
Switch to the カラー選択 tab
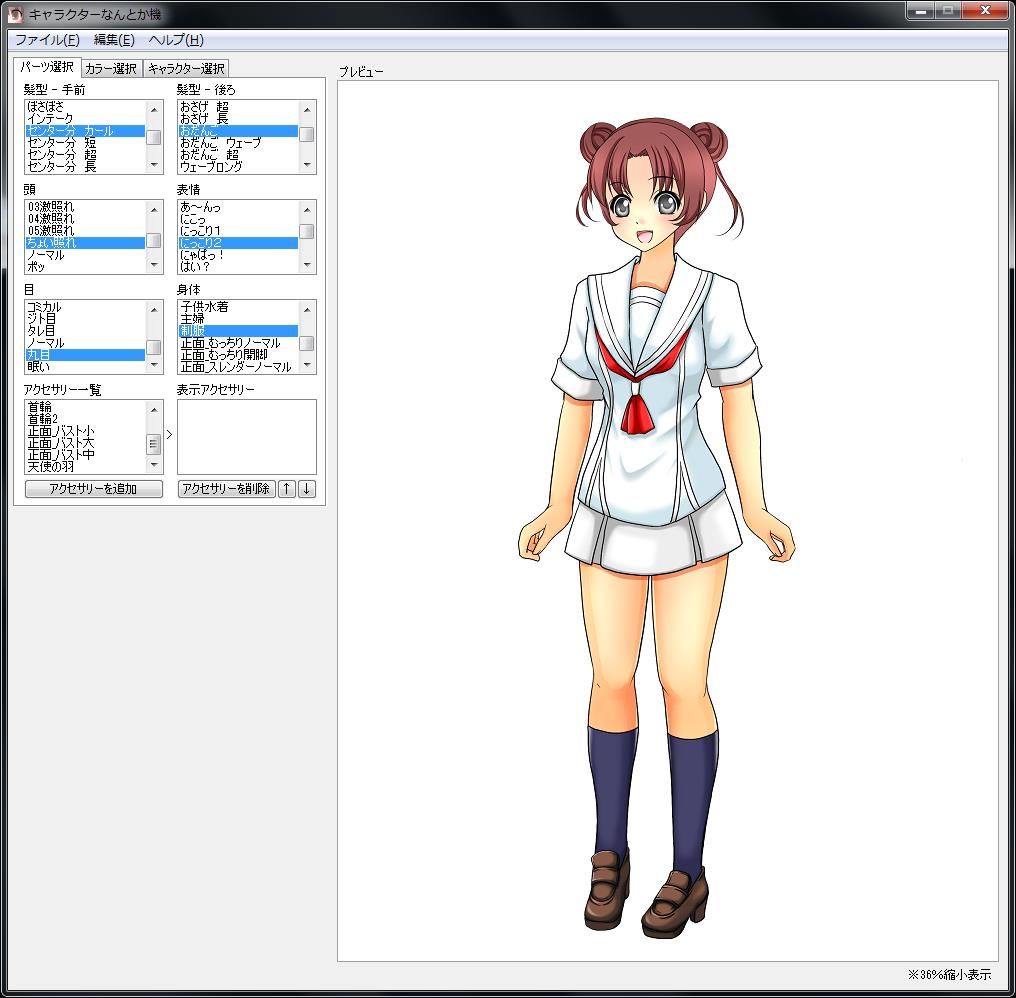[x=111, y=69]
